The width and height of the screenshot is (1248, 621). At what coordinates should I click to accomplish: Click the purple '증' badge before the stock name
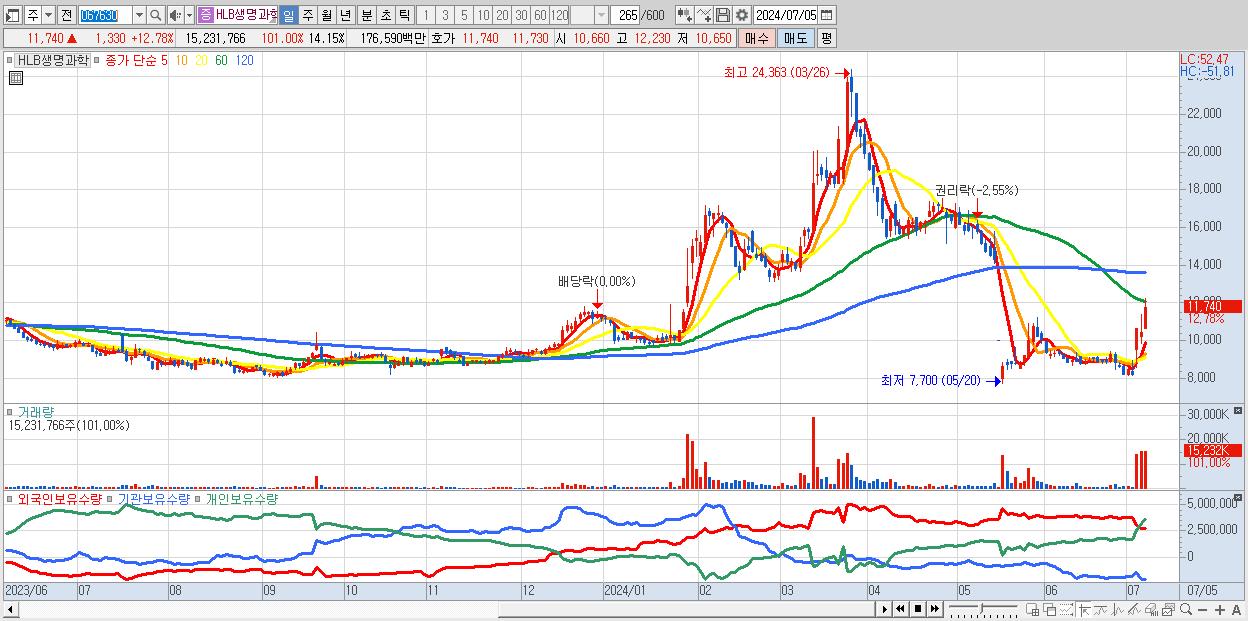pyautogui.click(x=205, y=15)
